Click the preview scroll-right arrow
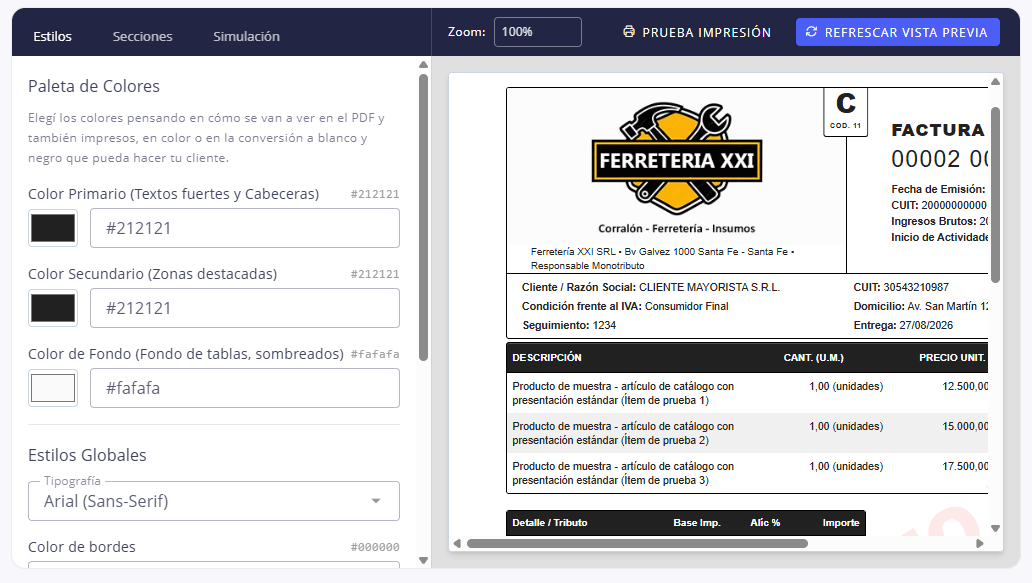 point(979,544)
